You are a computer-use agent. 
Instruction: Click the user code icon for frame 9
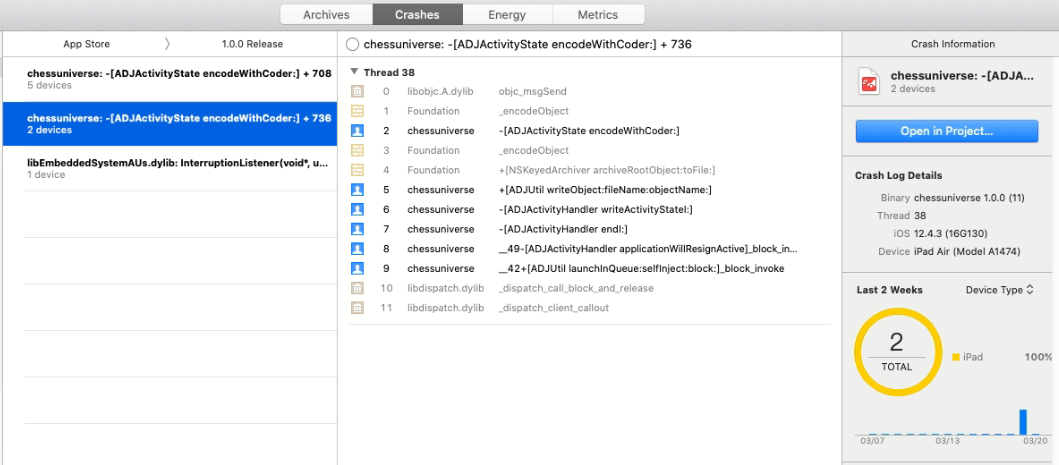coord(357,268)
